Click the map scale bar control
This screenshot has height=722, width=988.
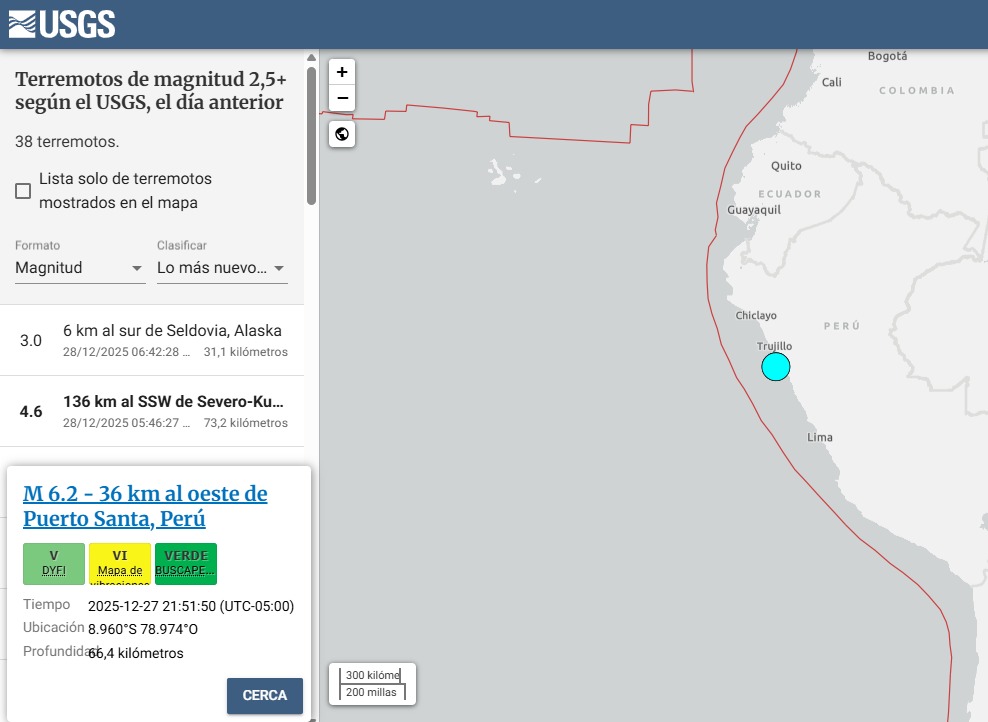click(372, 684)
